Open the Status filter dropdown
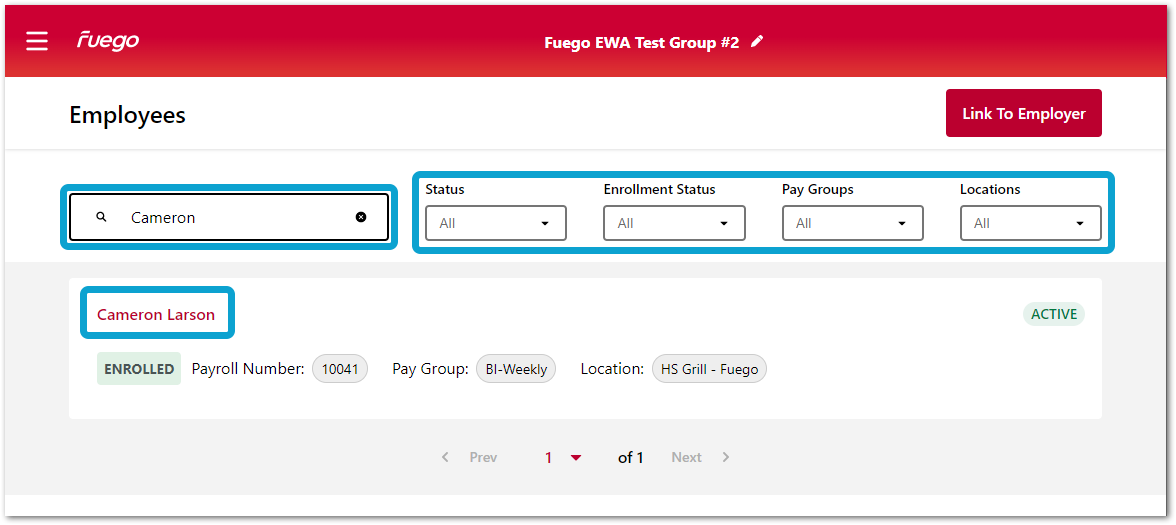 coord(496,223)
